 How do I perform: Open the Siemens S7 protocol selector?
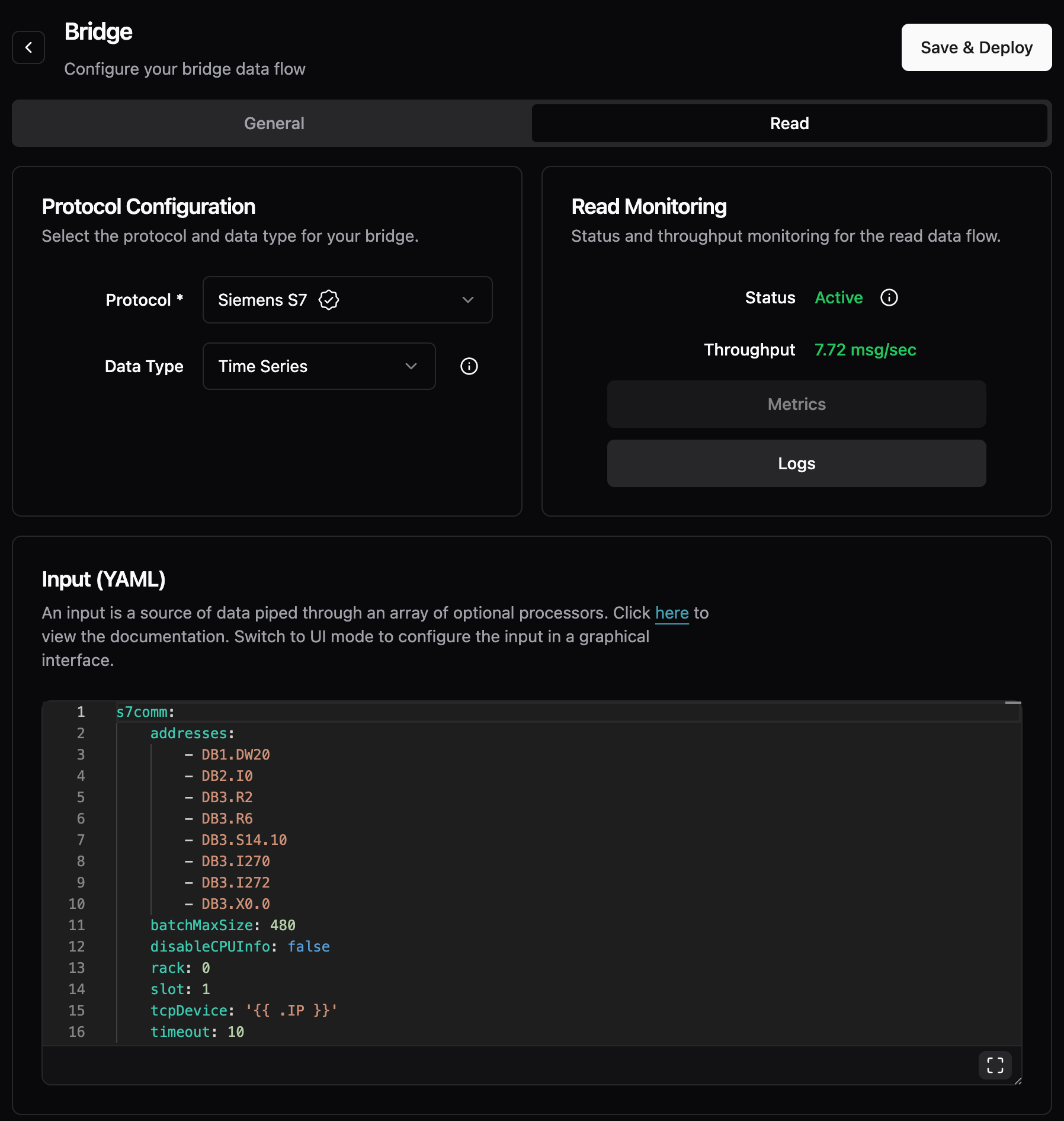(x=348, y=300)
